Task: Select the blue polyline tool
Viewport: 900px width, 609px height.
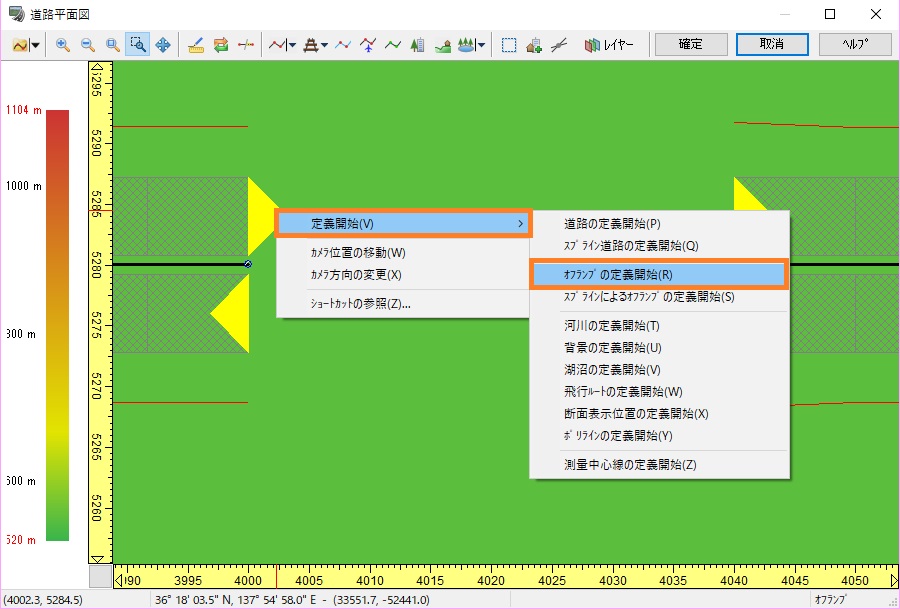Action: 343,45
